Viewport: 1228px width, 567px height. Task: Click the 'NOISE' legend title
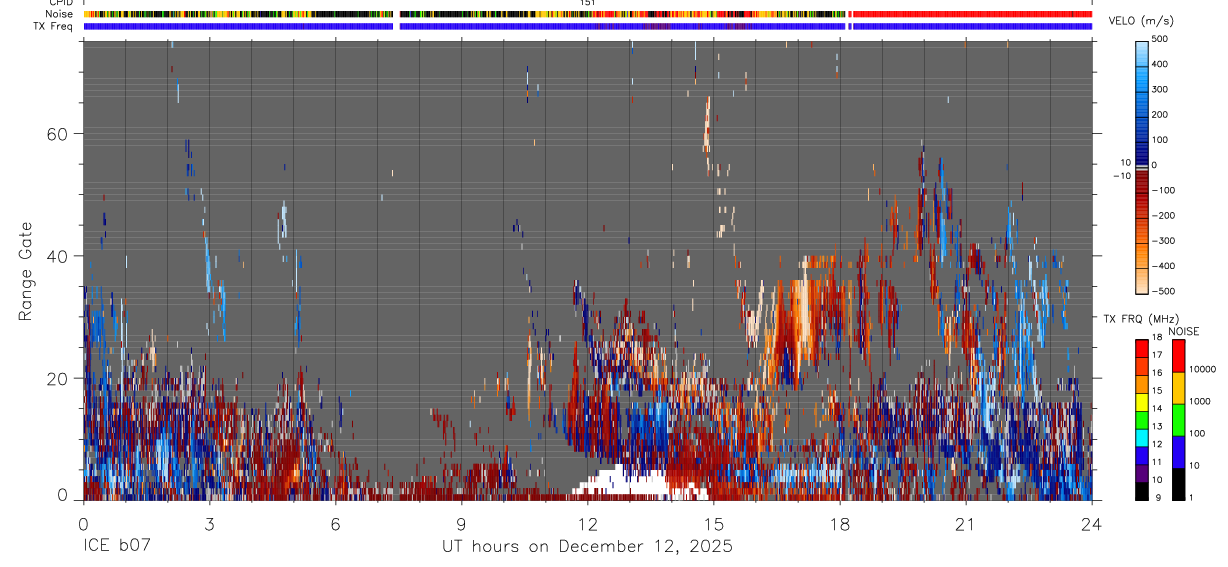point(1182,331)
